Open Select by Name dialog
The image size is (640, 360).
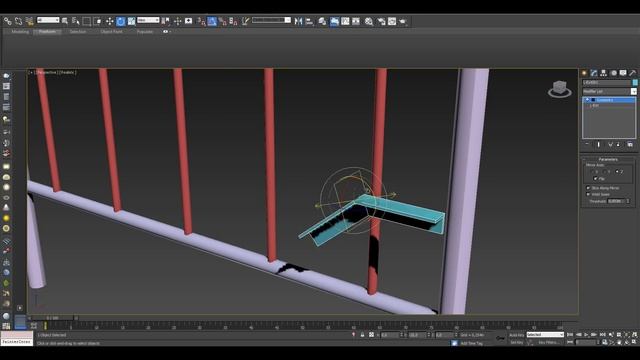click(76, 21)
